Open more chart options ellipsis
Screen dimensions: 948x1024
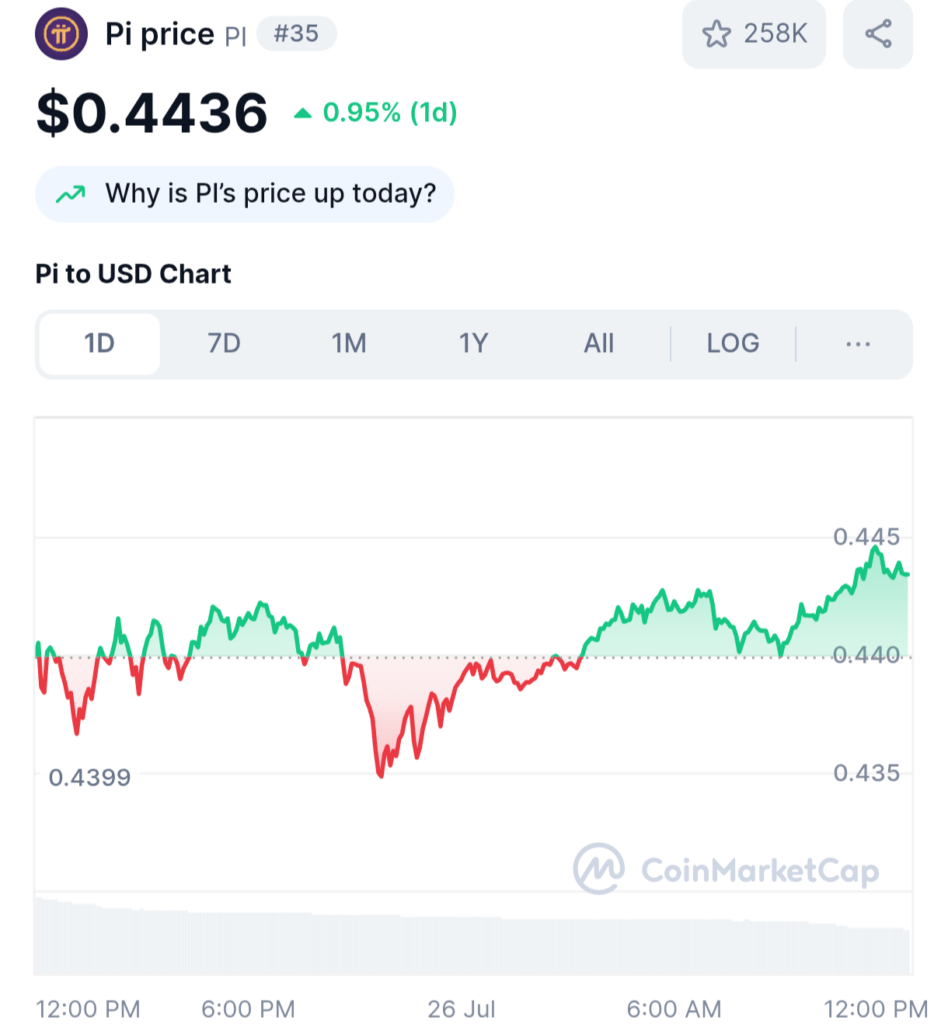point(858,344)
